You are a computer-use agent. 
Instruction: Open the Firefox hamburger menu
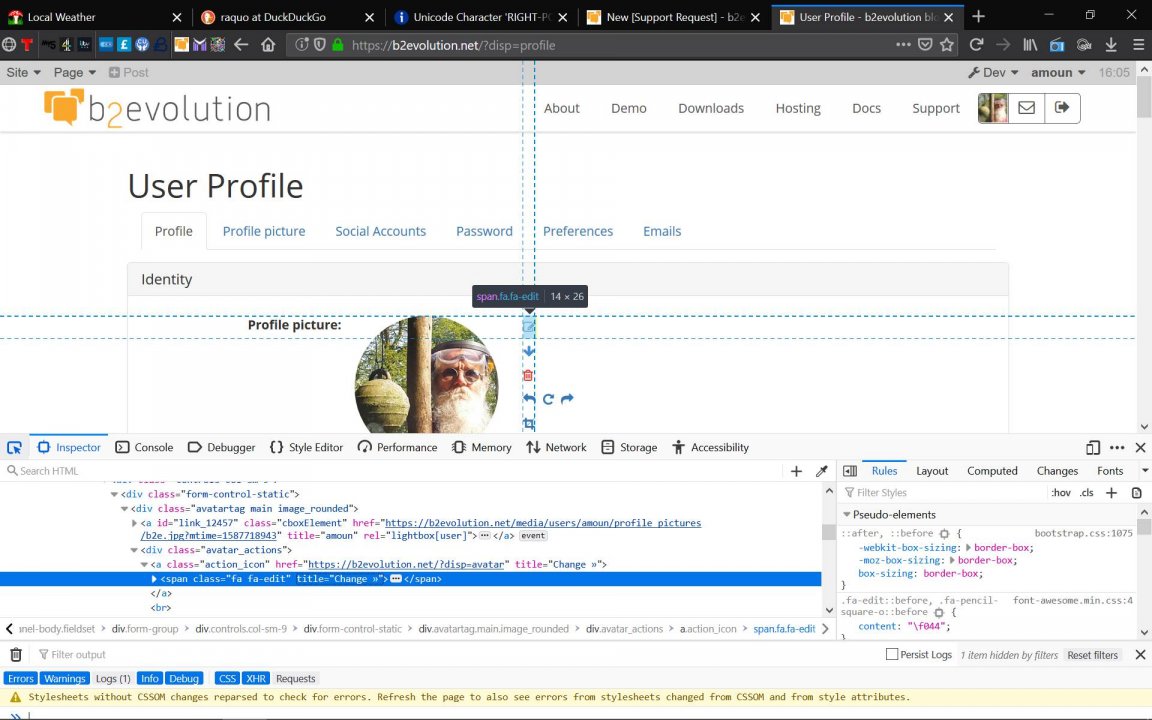click(1138, 45)
